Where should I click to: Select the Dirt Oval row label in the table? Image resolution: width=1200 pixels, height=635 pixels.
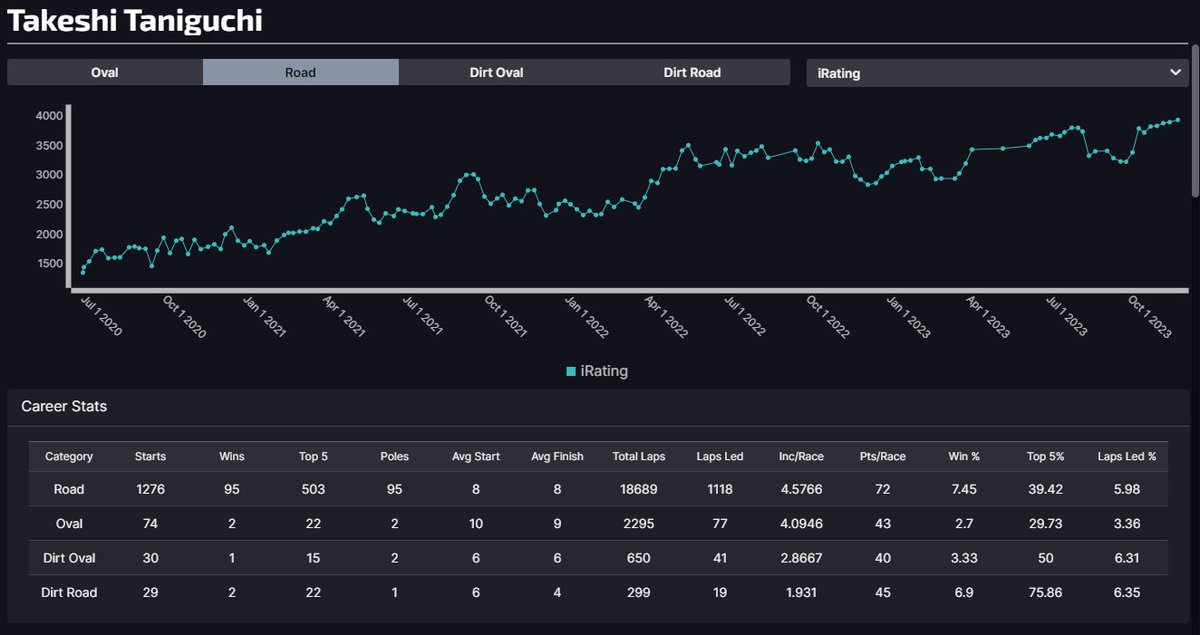[69, 558]
